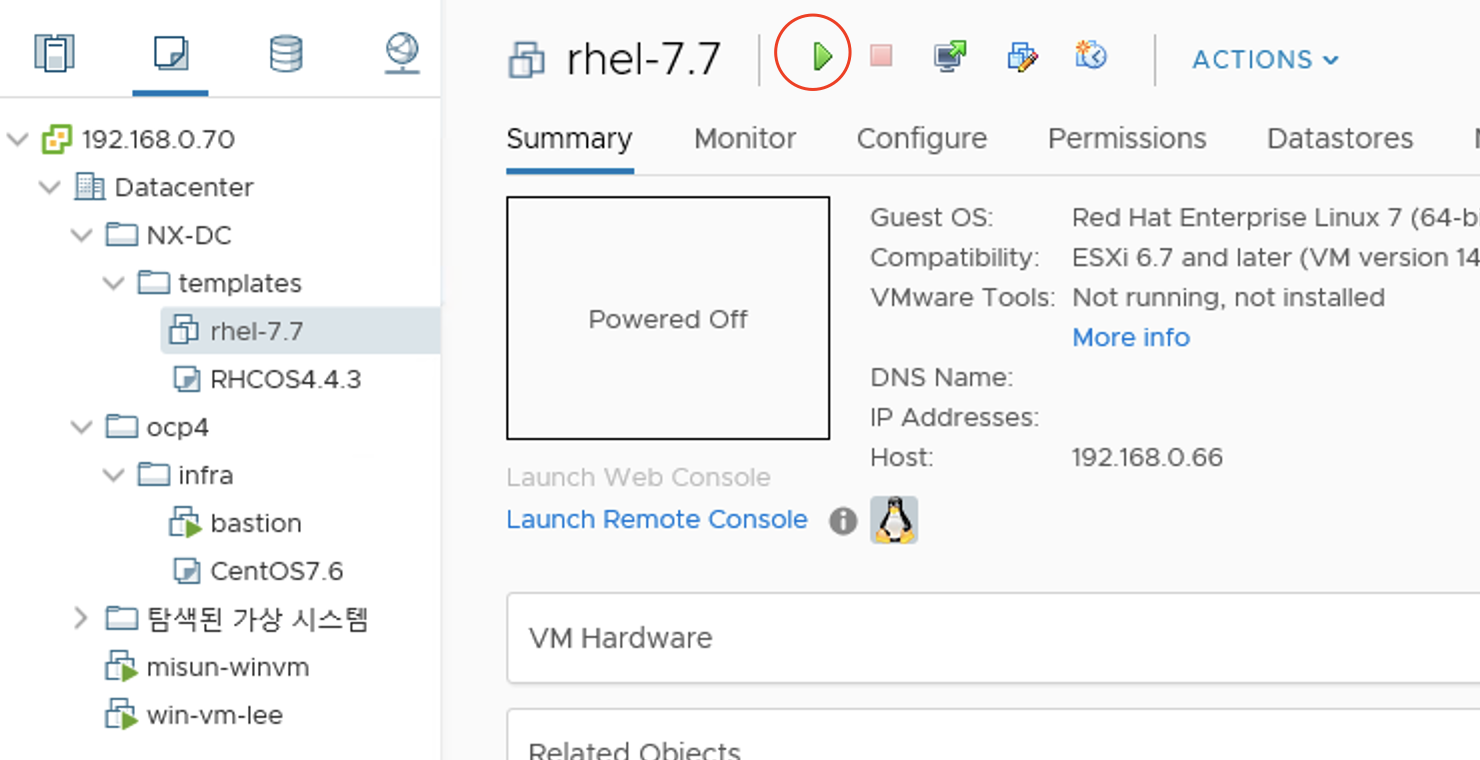
Task: Switch to Networking view icon
Action: pyautogui.click(x=402, y=53)
